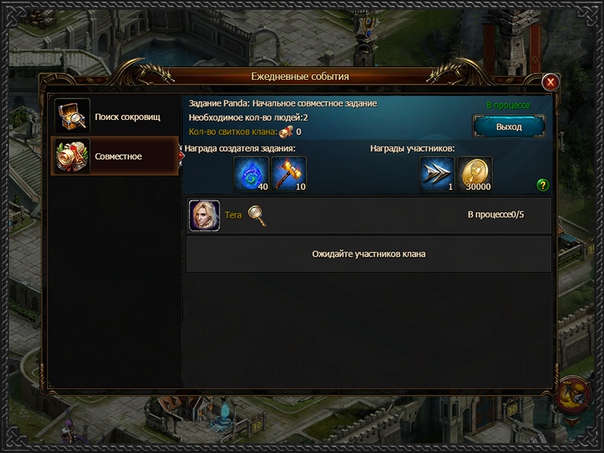Viewport: 604px width, 453px height.
Task: Select the Совместное scroll icon
Action: pos(72,156)
